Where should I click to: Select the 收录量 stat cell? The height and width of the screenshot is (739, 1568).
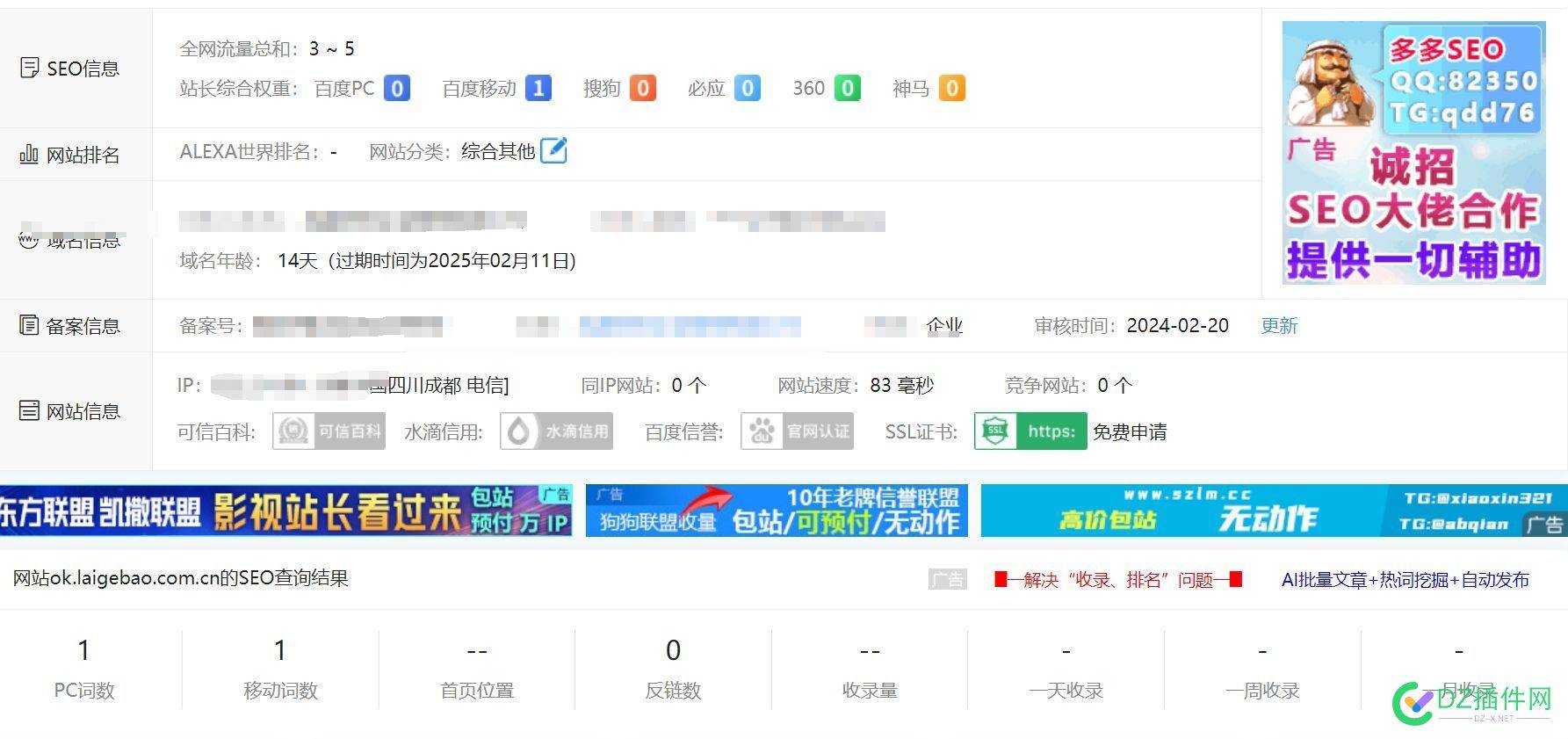click(870, 669)
